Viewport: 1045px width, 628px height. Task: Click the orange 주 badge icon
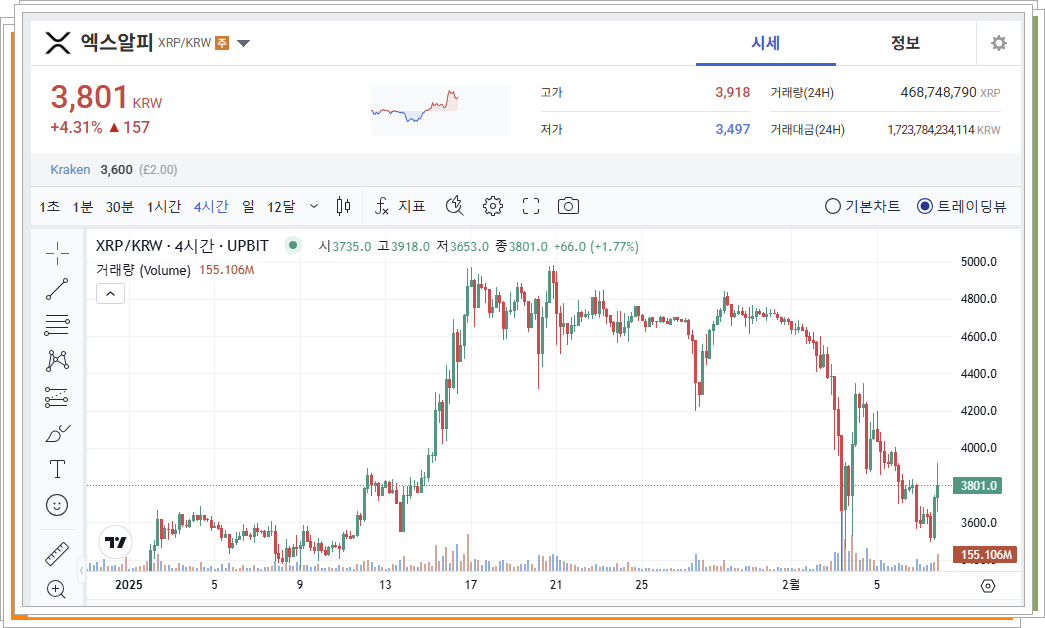(x=222, y=43)
